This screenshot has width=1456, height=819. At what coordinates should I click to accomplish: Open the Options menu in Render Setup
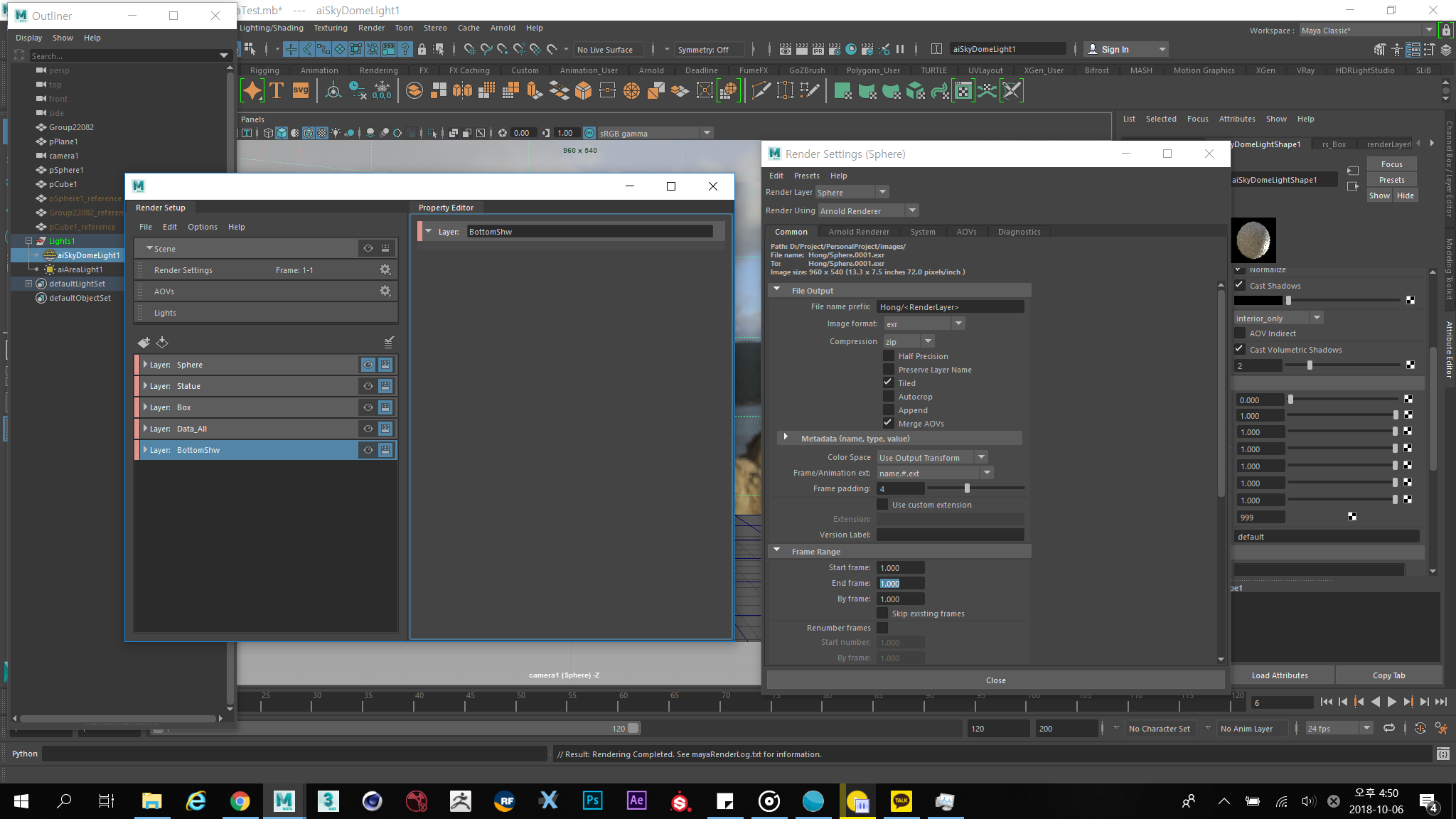[x=203, y=226]
